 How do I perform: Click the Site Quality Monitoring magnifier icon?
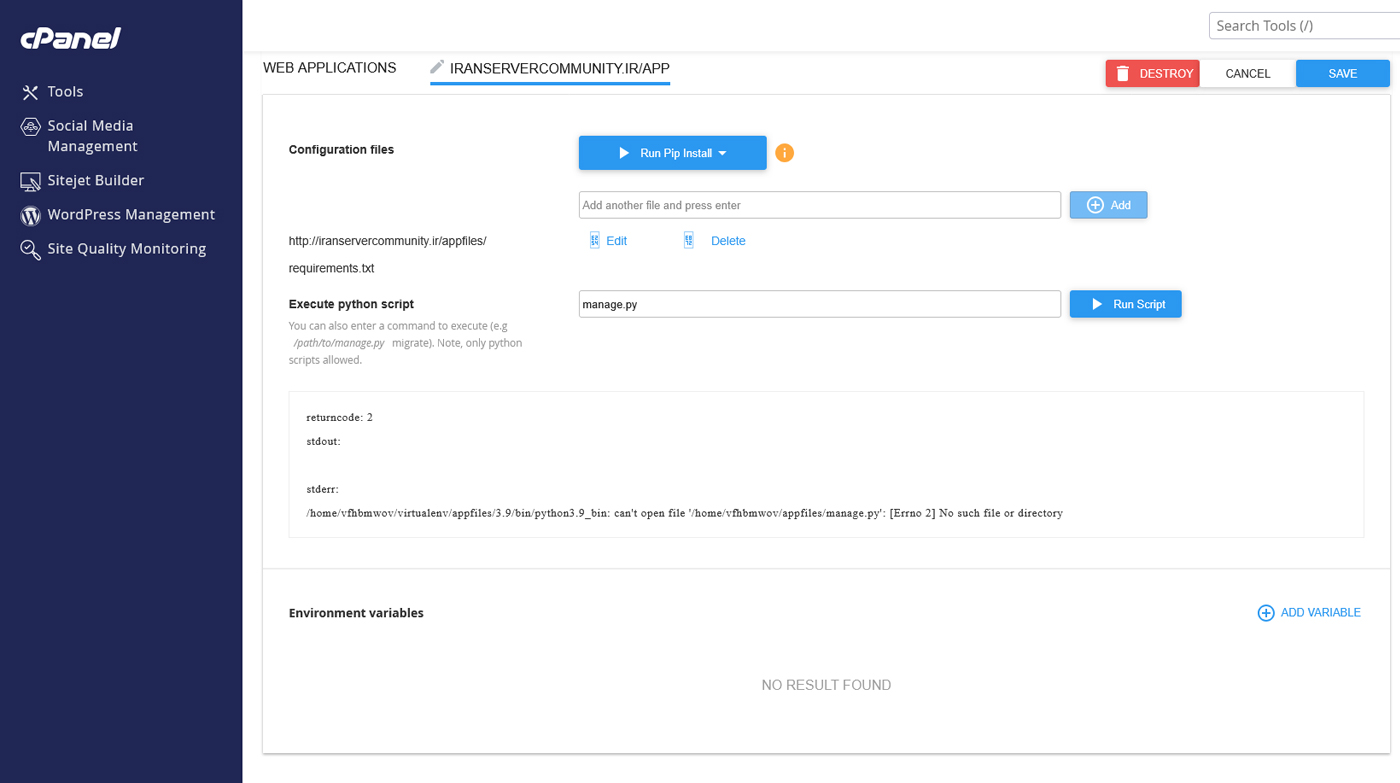[31, 249]
